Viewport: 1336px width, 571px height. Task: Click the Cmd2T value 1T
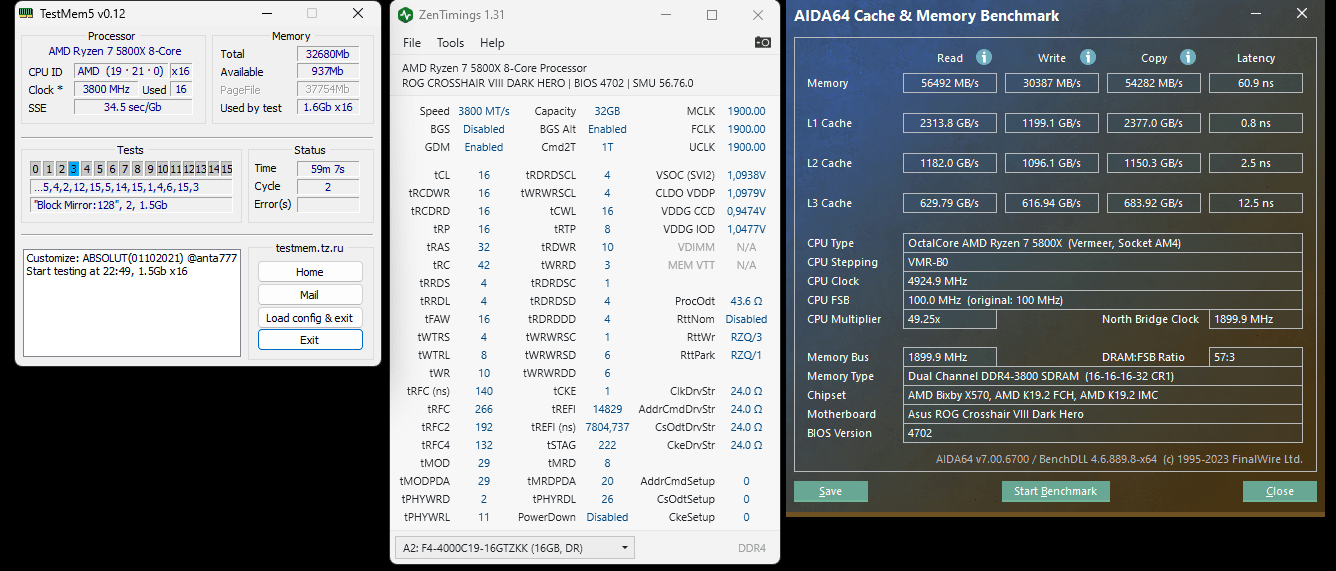pyautogui.click(x=607, y=147)
